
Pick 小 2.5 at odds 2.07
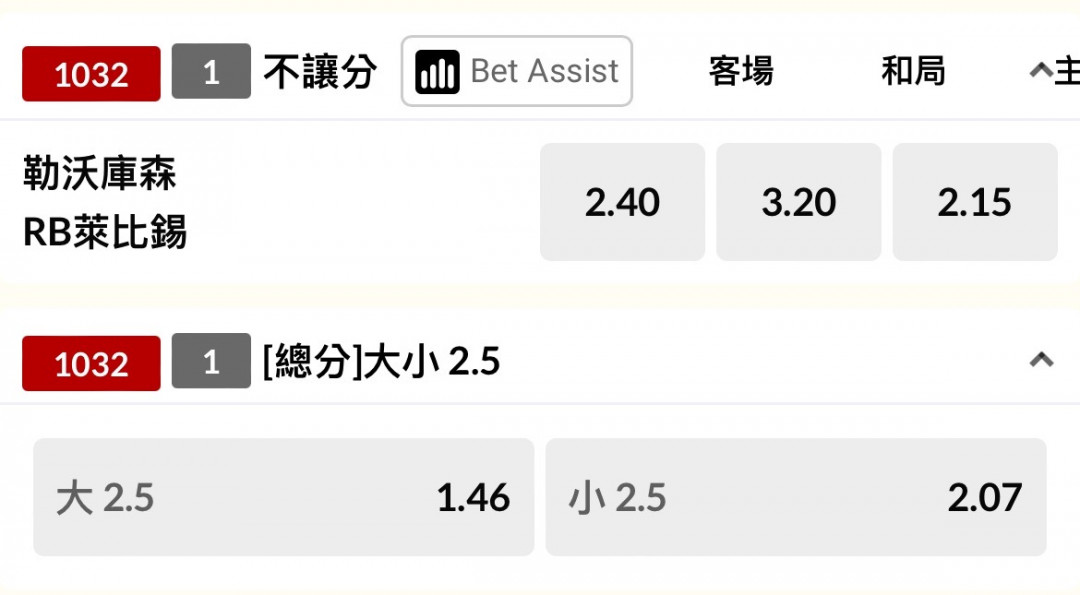coord(795,497)
